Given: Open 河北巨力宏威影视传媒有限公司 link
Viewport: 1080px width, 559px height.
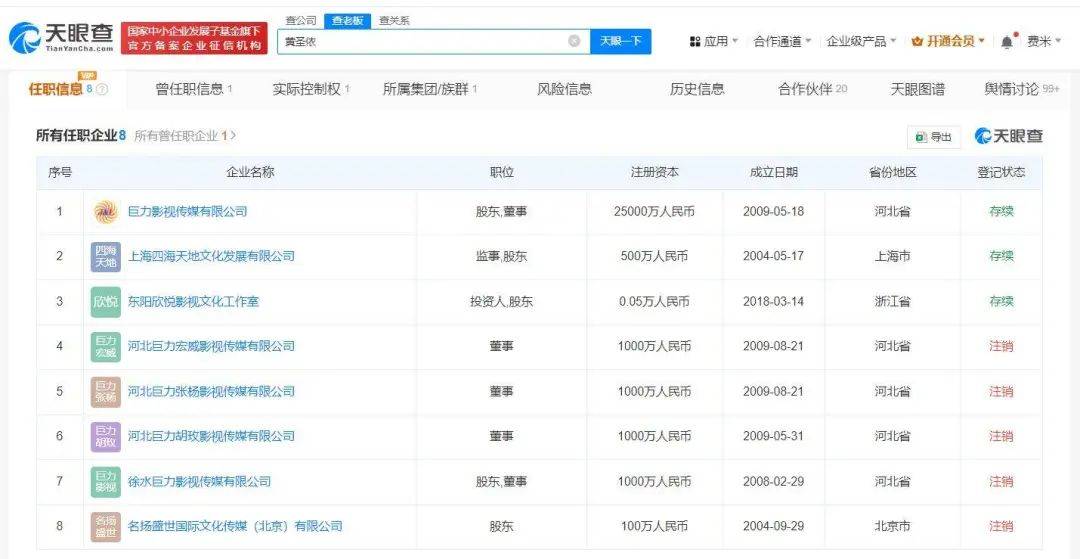Looking at the screenshot, I should click(x=211, y=346).
